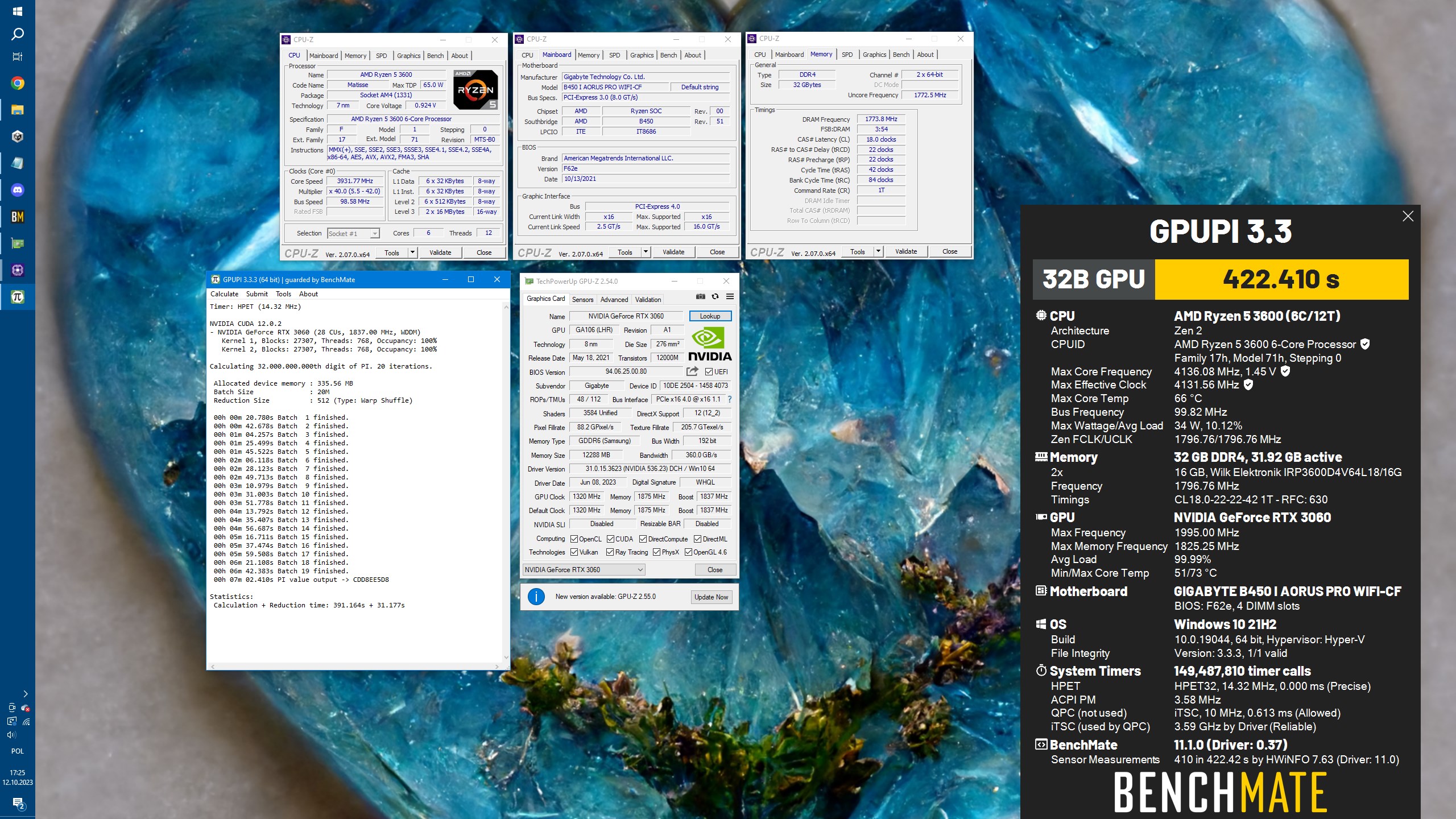This screenshot has width=1456, height=819.
Task: Open Google Chrome from the taskbar
Action: (18, 83)
